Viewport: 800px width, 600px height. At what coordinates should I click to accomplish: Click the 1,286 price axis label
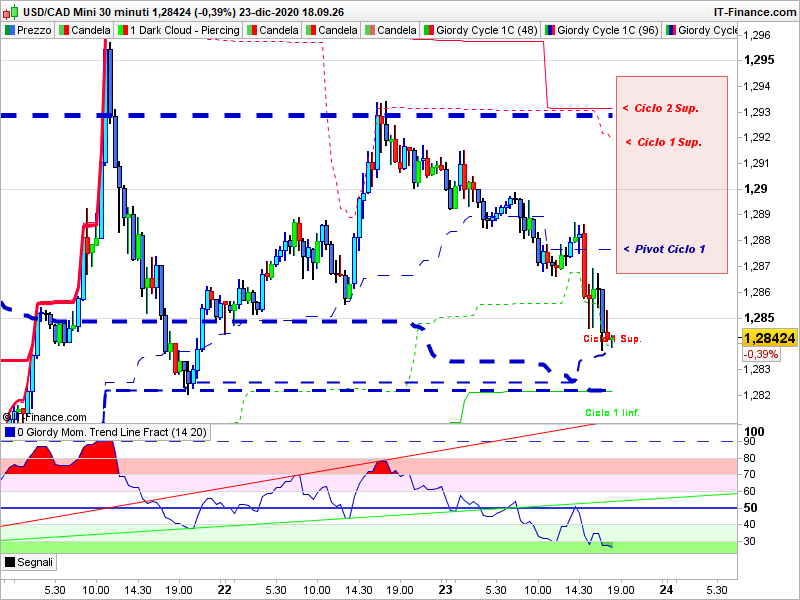[757, 292]
